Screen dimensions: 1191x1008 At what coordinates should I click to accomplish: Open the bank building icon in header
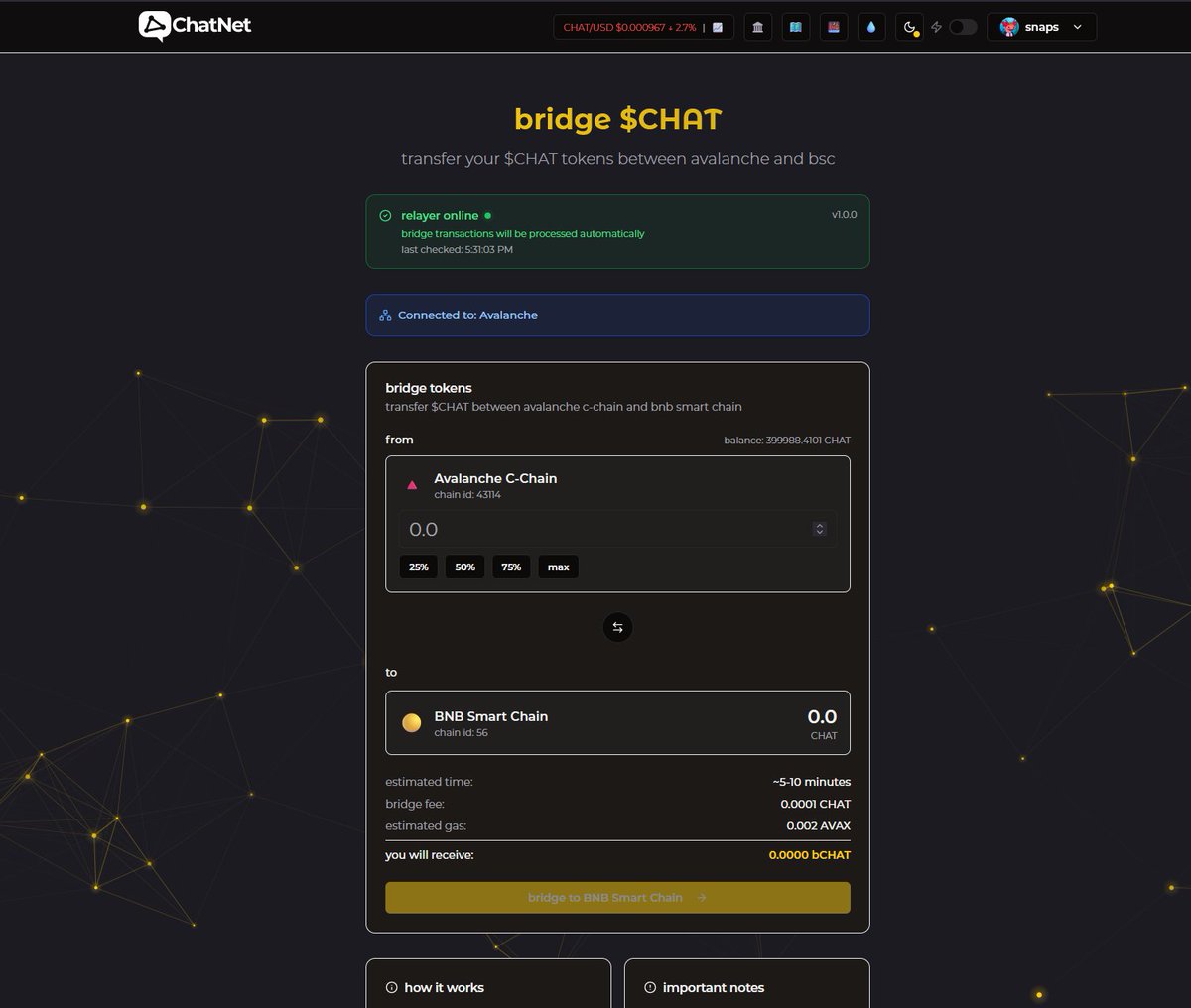(x=757, y=27)
